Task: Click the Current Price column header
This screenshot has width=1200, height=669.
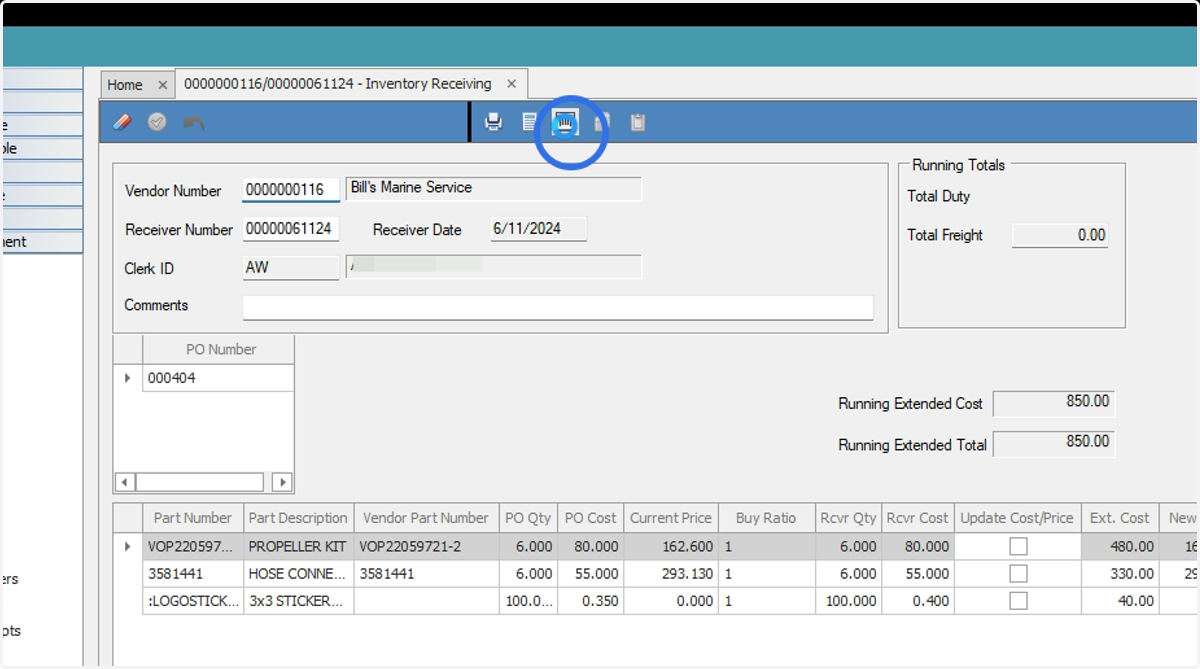Action: tap(671, 518)
